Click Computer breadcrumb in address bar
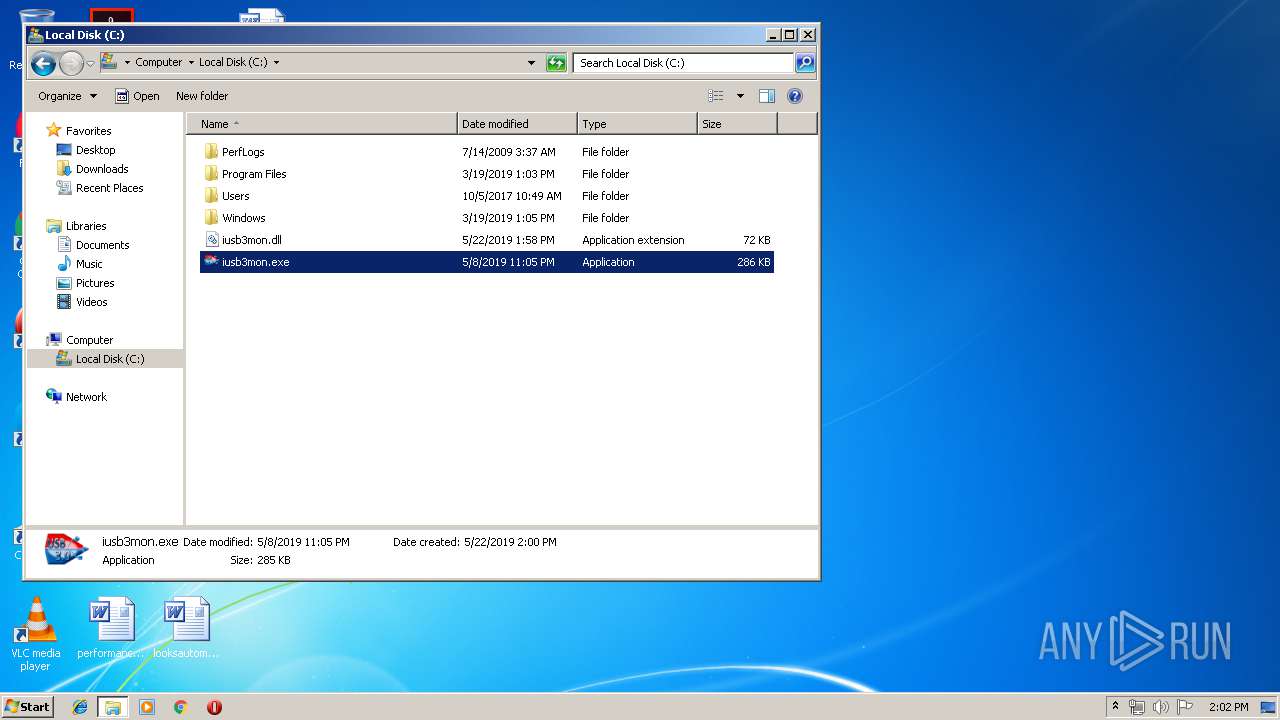 coord(159,62)
